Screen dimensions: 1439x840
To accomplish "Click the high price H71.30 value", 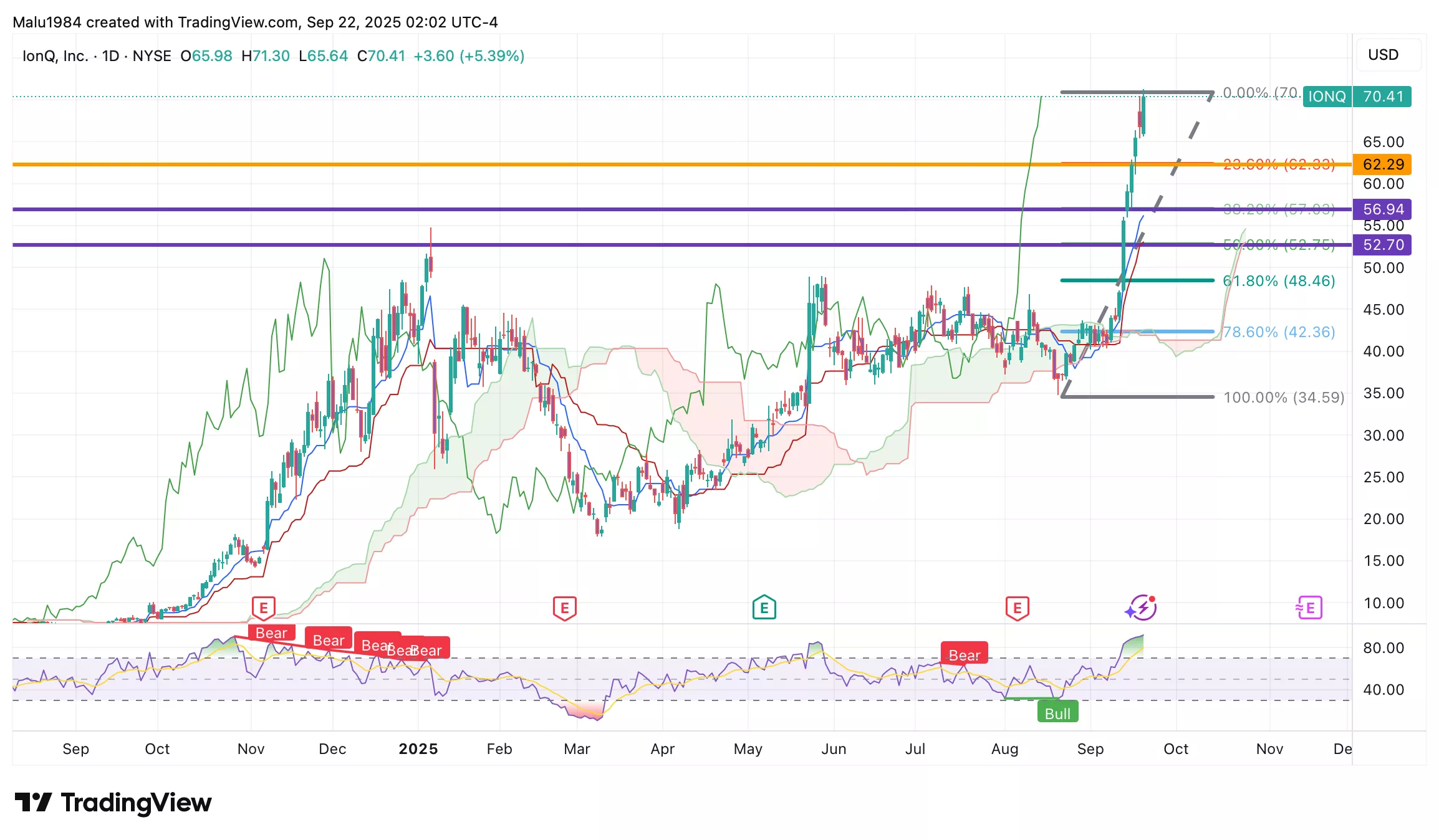I will coord(266,56).
